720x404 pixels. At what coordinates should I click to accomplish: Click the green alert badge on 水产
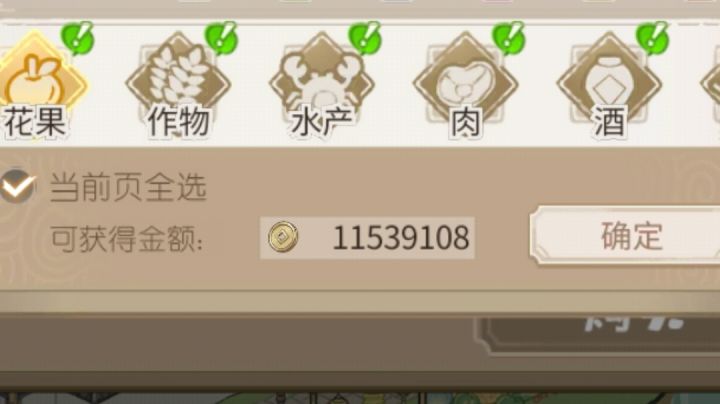tap(365, 38)
